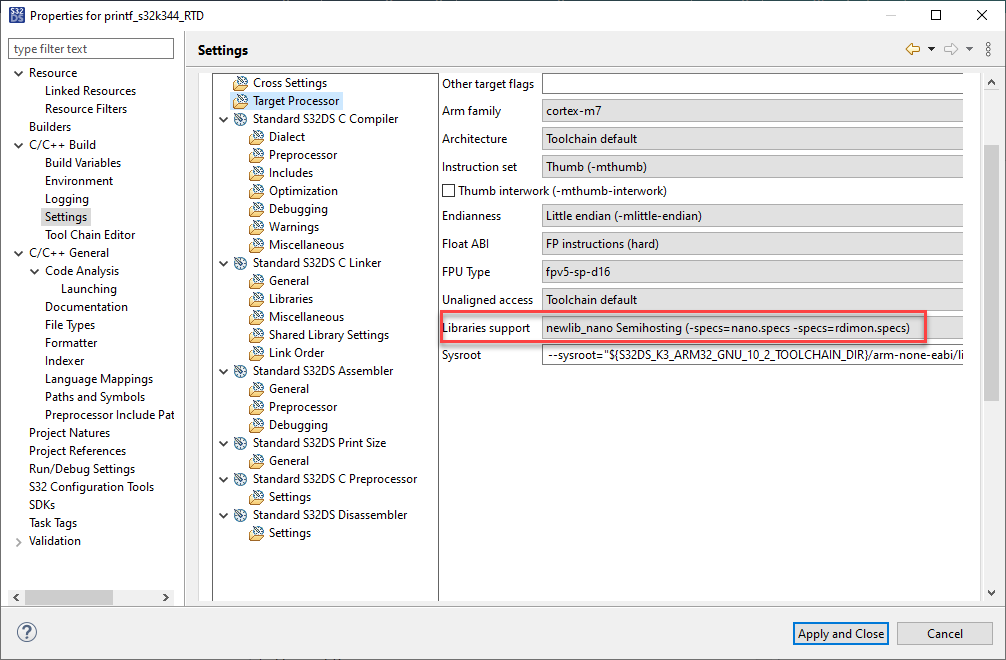Click the Cancel button

944,634
